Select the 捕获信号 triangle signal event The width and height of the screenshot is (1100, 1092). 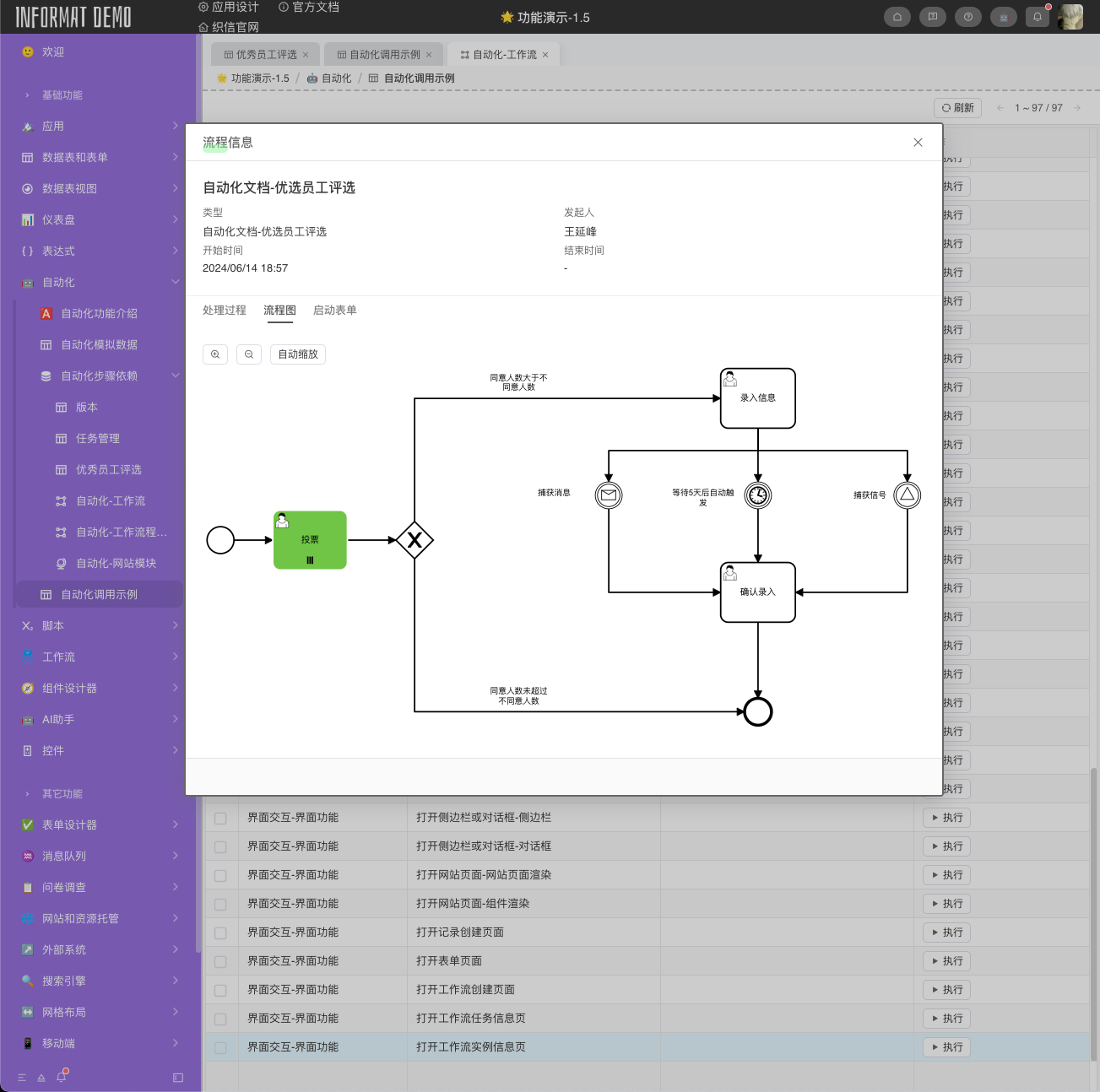(908, 495)
